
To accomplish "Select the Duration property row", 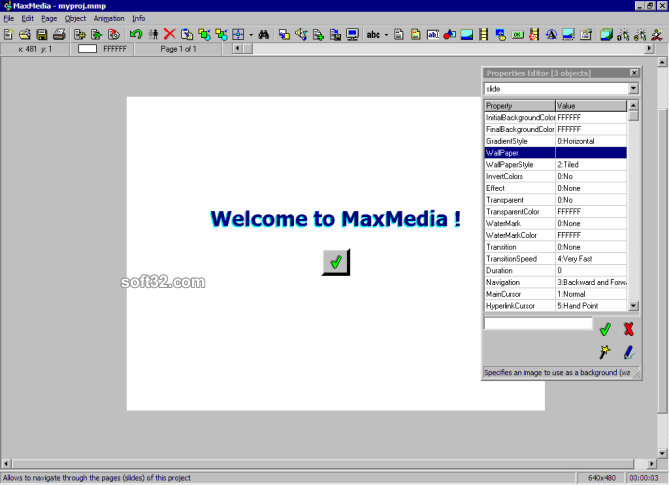I will pos(556,270).
